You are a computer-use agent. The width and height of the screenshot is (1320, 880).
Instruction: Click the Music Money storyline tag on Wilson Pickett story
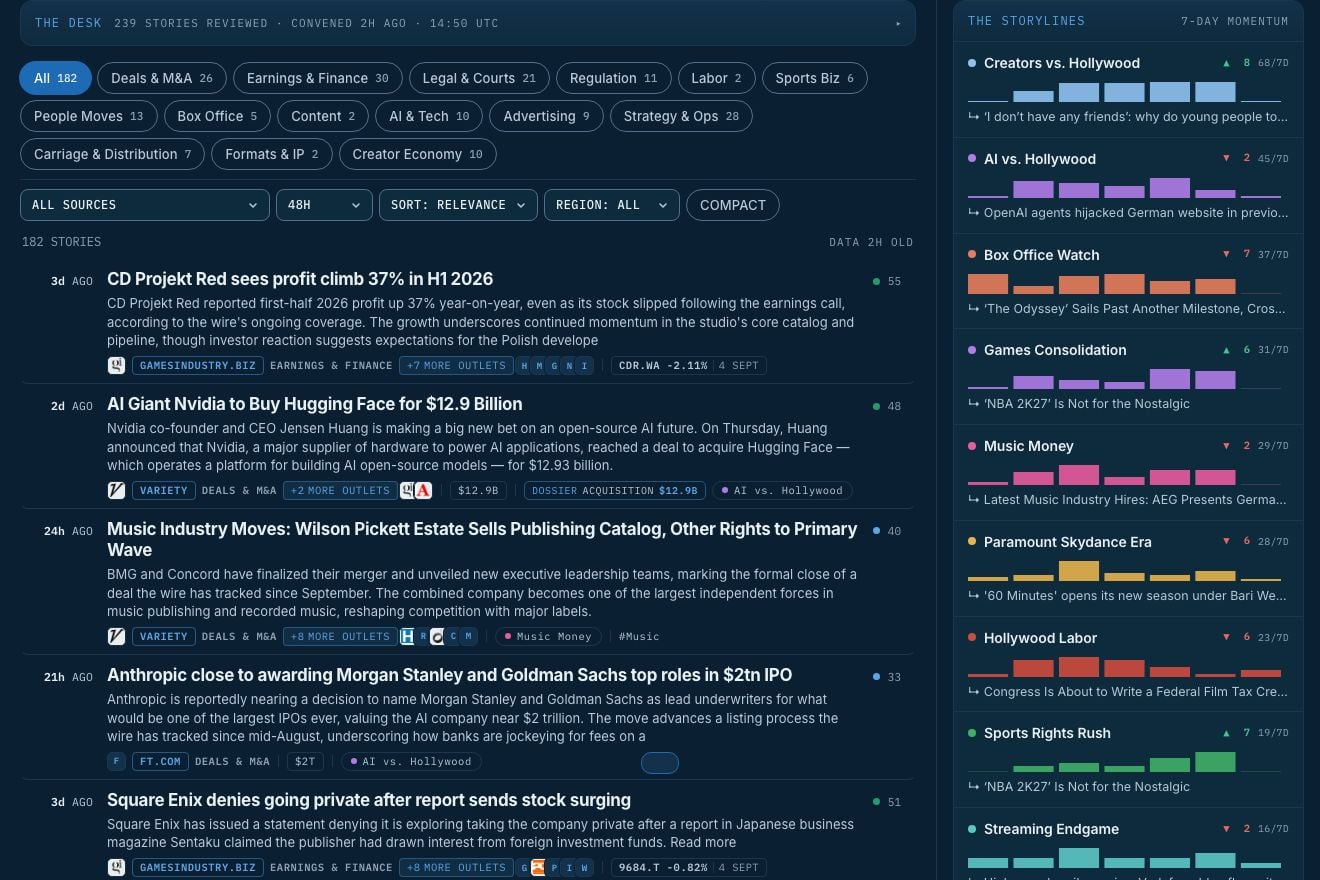[x=548, y=636]
